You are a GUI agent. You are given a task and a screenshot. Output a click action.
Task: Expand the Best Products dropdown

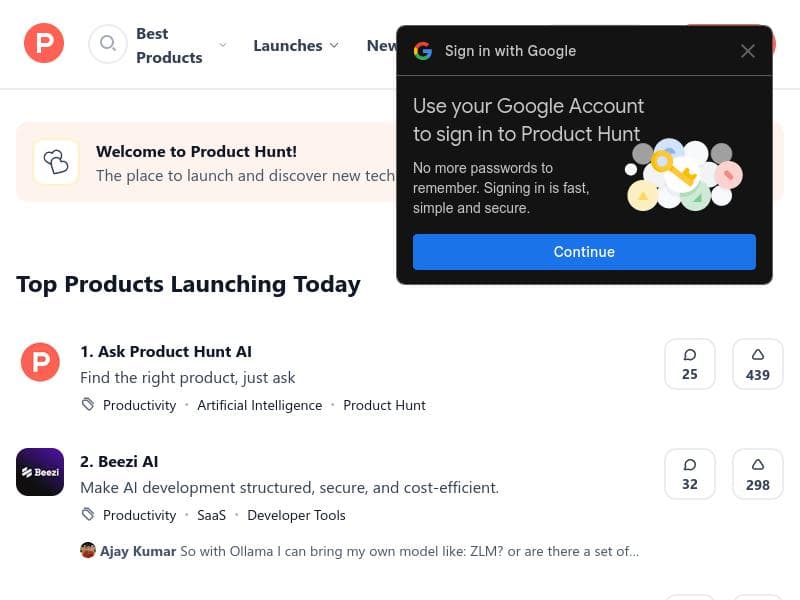tap(222, 45)
